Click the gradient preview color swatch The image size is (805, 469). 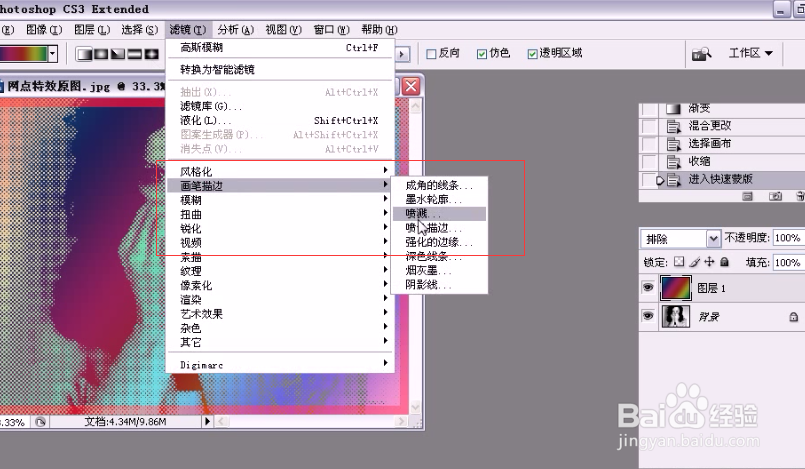tap(24, 53)
